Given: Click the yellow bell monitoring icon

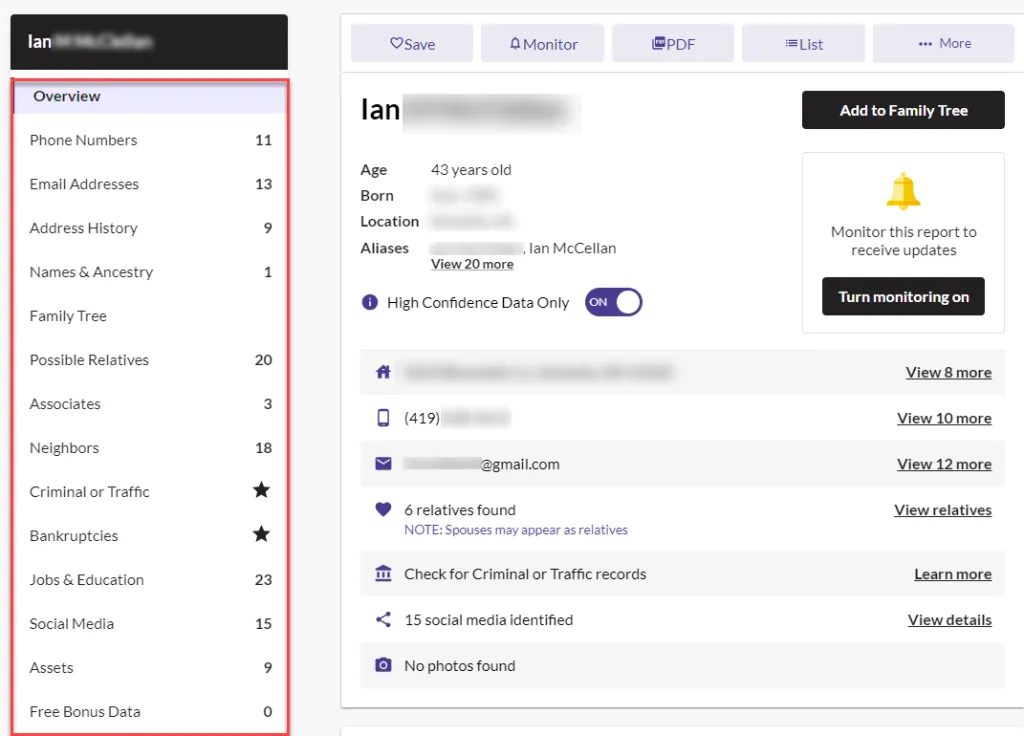Looking at the screenshot, I should point(903,190).
